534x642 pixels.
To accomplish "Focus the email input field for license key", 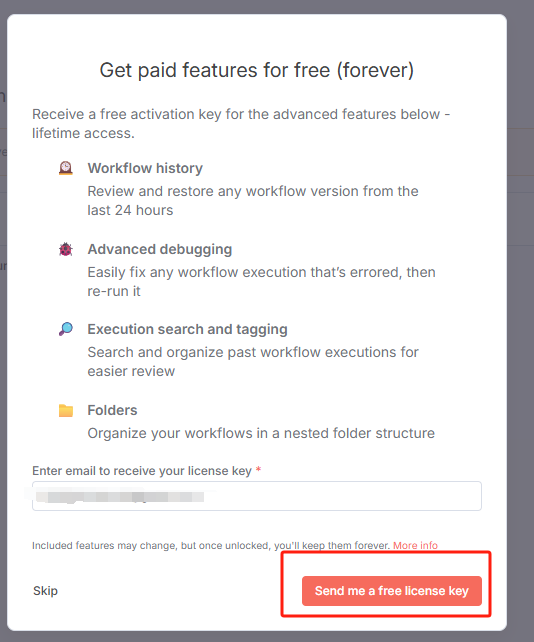I will coord(257,496).
